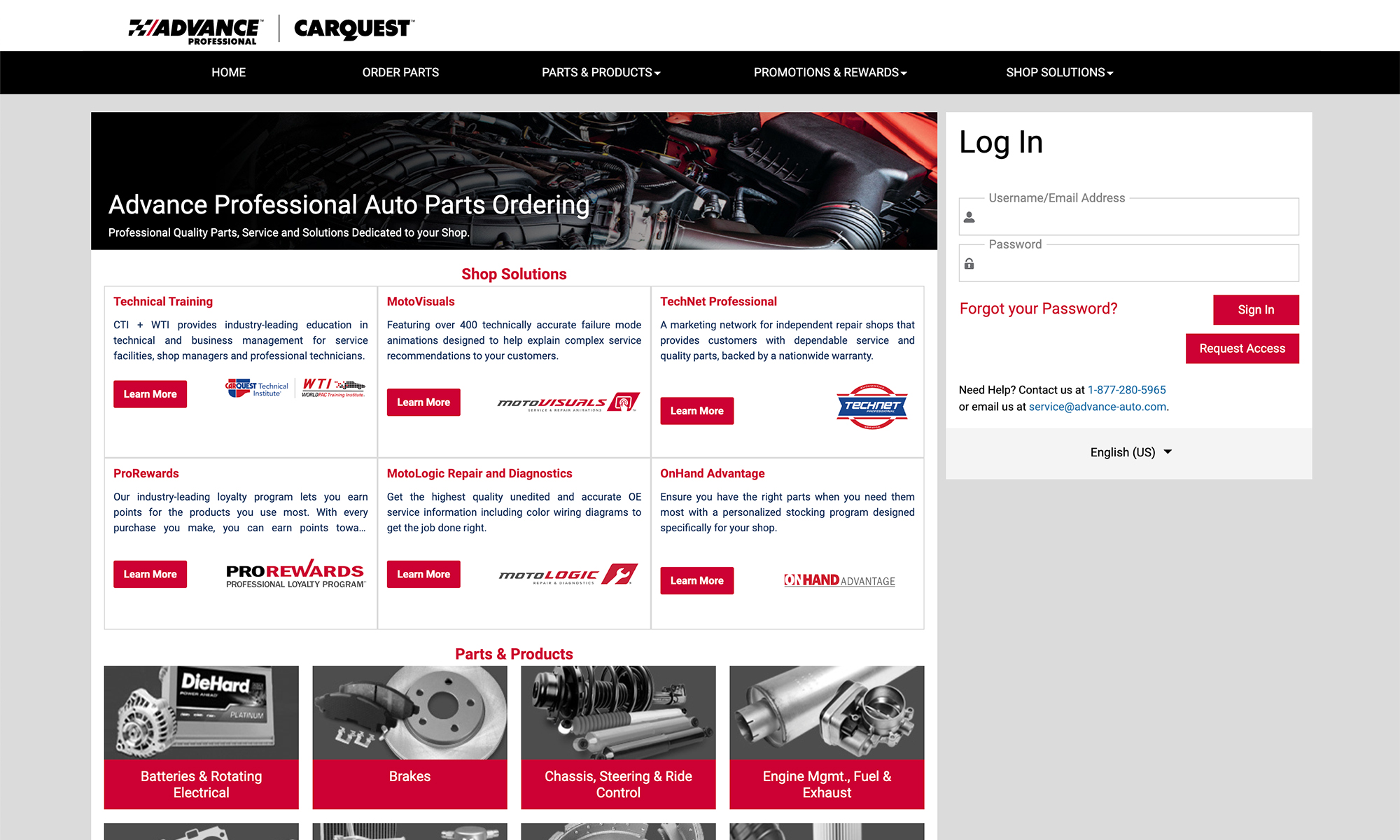Open the Promotions & Rewards dropdown

point(830,72)
